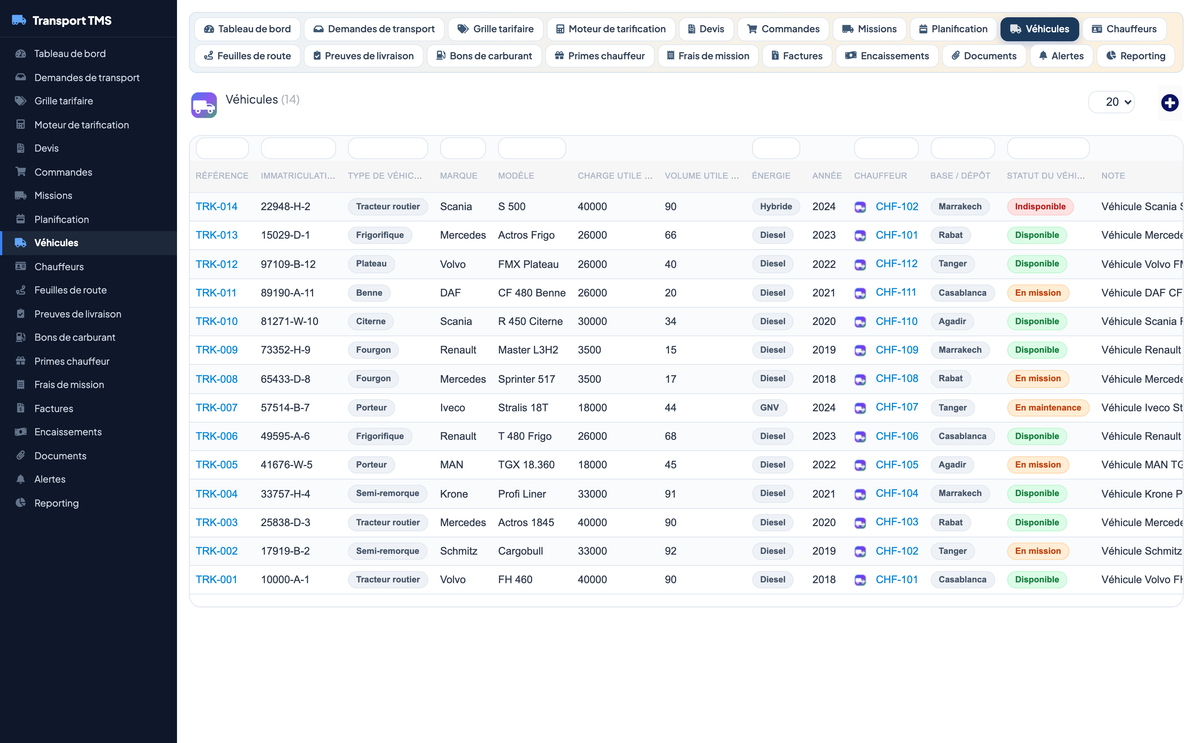Viewport: 1200px width, 743px height.
Task: Open the Tableau de bord top tab
Action: pos(247,29)
